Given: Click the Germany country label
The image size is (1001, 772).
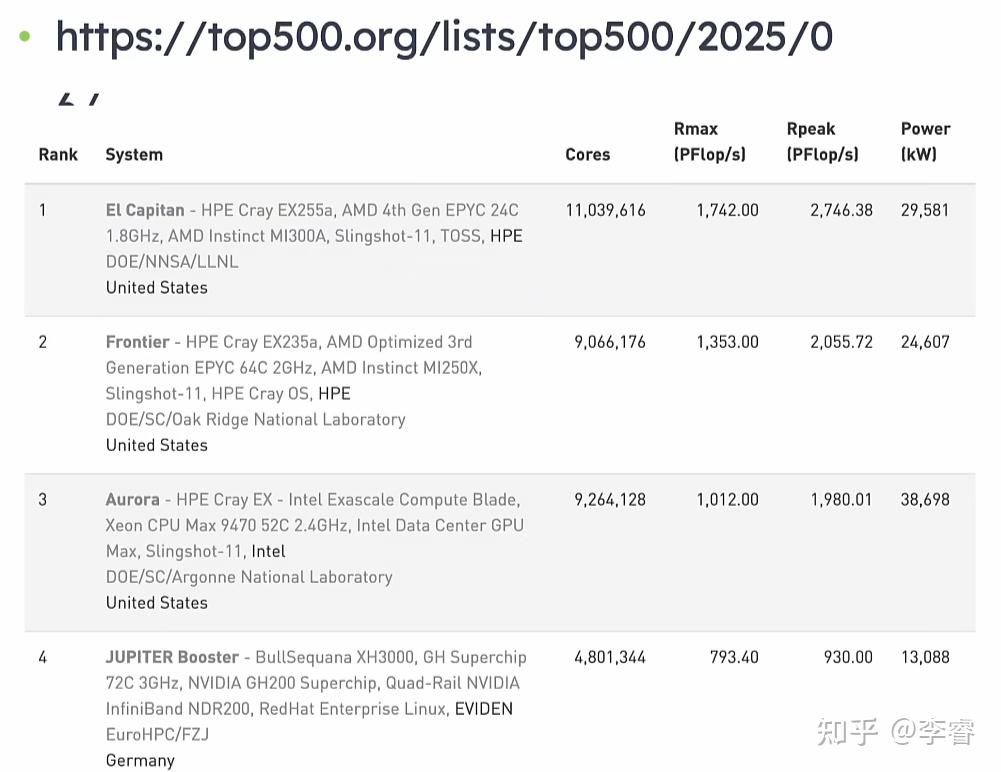Looking at the screenshot, I should [140, 760].
